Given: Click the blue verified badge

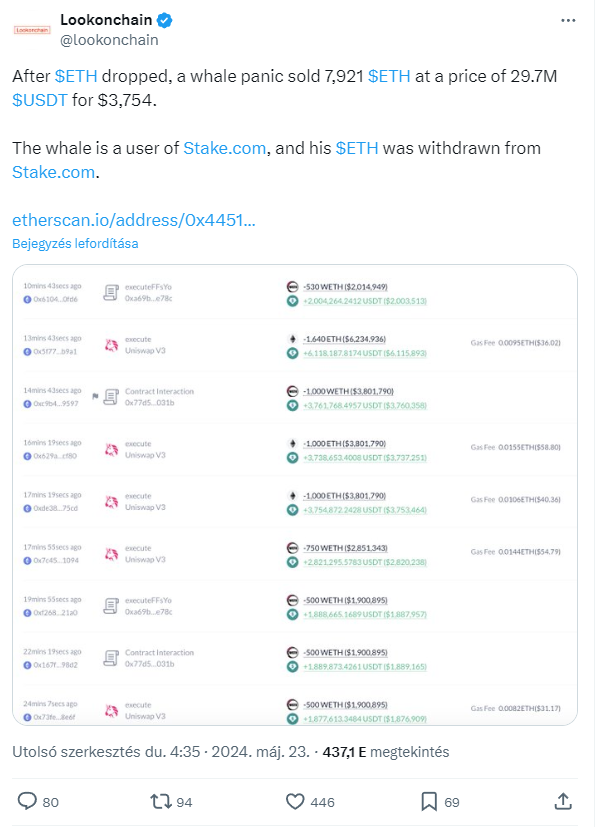Looking at the screenshot, I should (165, 21).
